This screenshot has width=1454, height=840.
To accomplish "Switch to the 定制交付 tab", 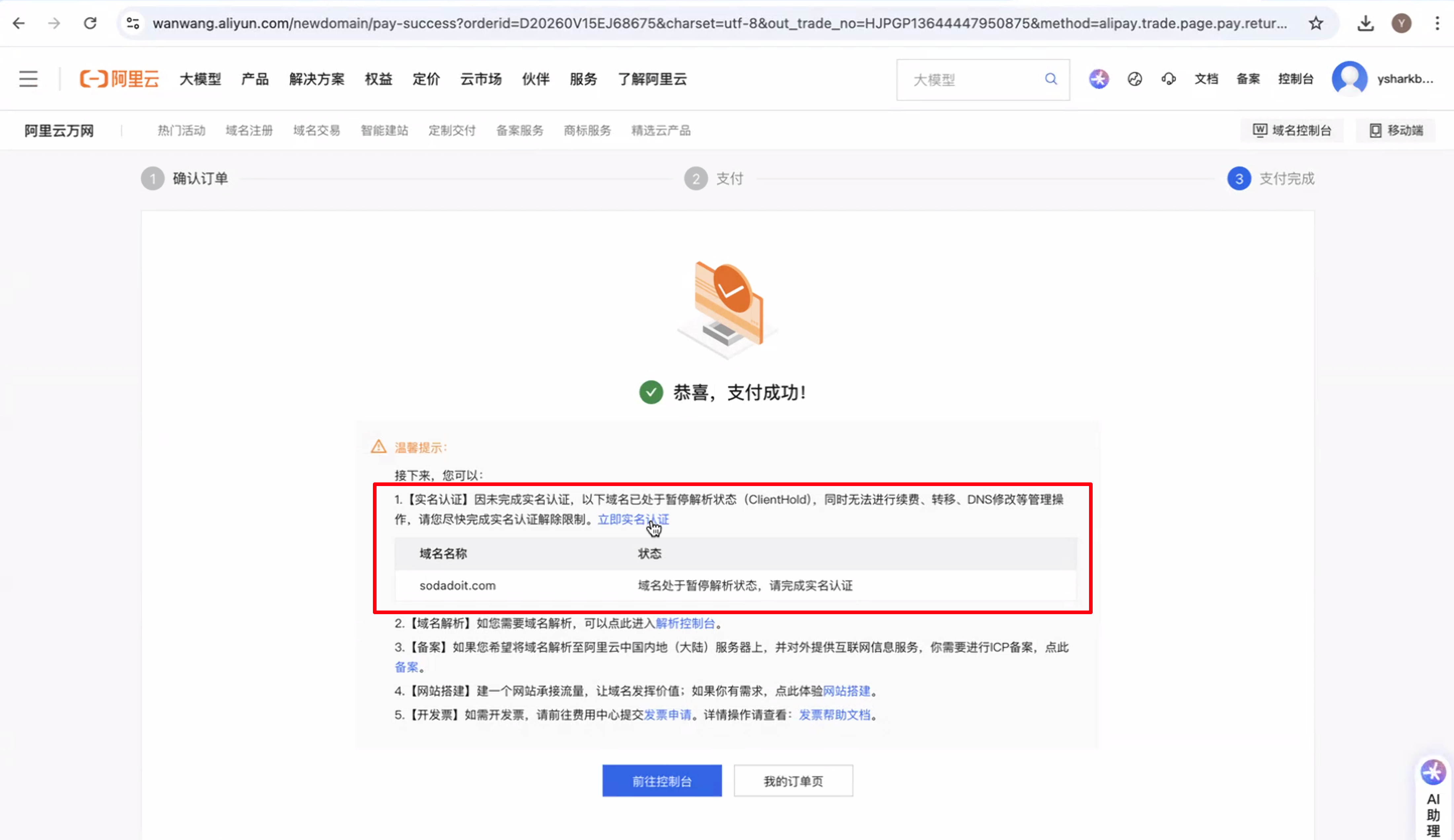I will (452, 130).
